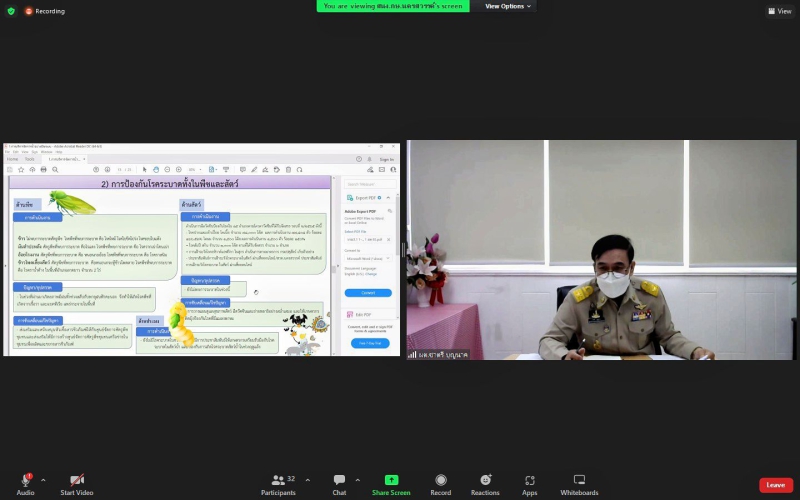Screen dimensions: 800x500
Task: Click Acrobat read mode icon
Action: [226, 169]
